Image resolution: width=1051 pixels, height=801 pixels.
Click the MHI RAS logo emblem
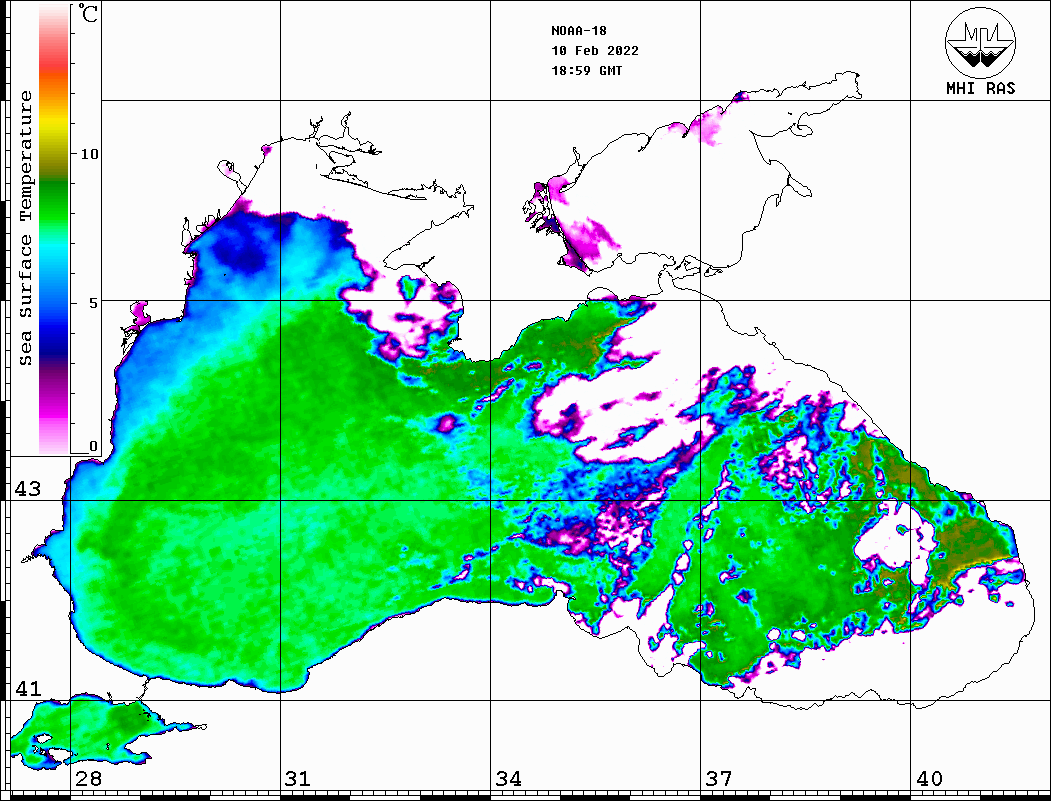click(x=981, y=42)
